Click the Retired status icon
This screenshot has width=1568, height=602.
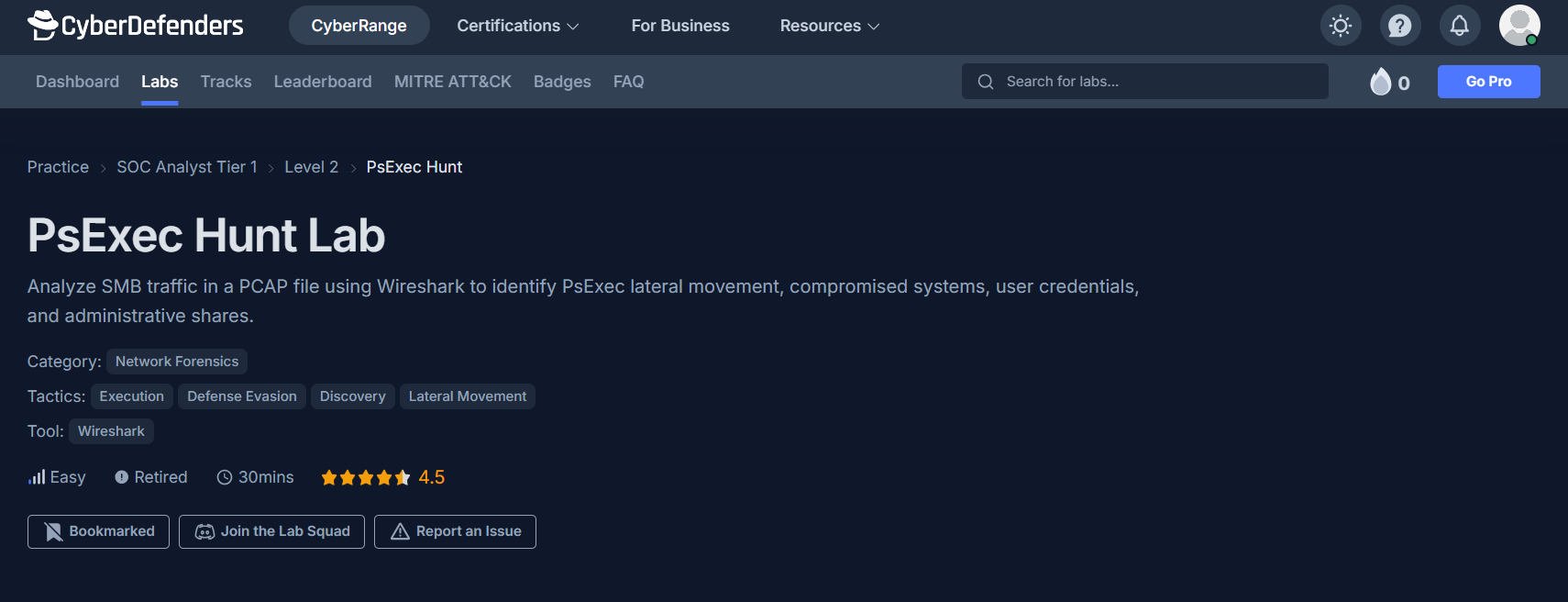pos(121,477)
